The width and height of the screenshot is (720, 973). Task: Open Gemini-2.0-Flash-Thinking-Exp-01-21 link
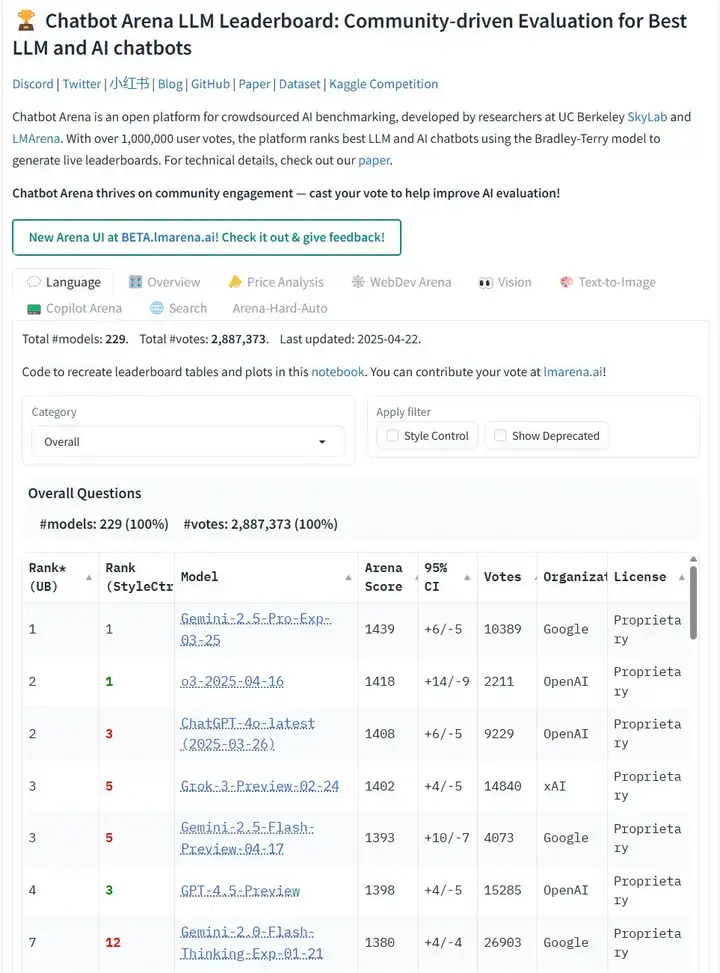(x=251, y=943)
